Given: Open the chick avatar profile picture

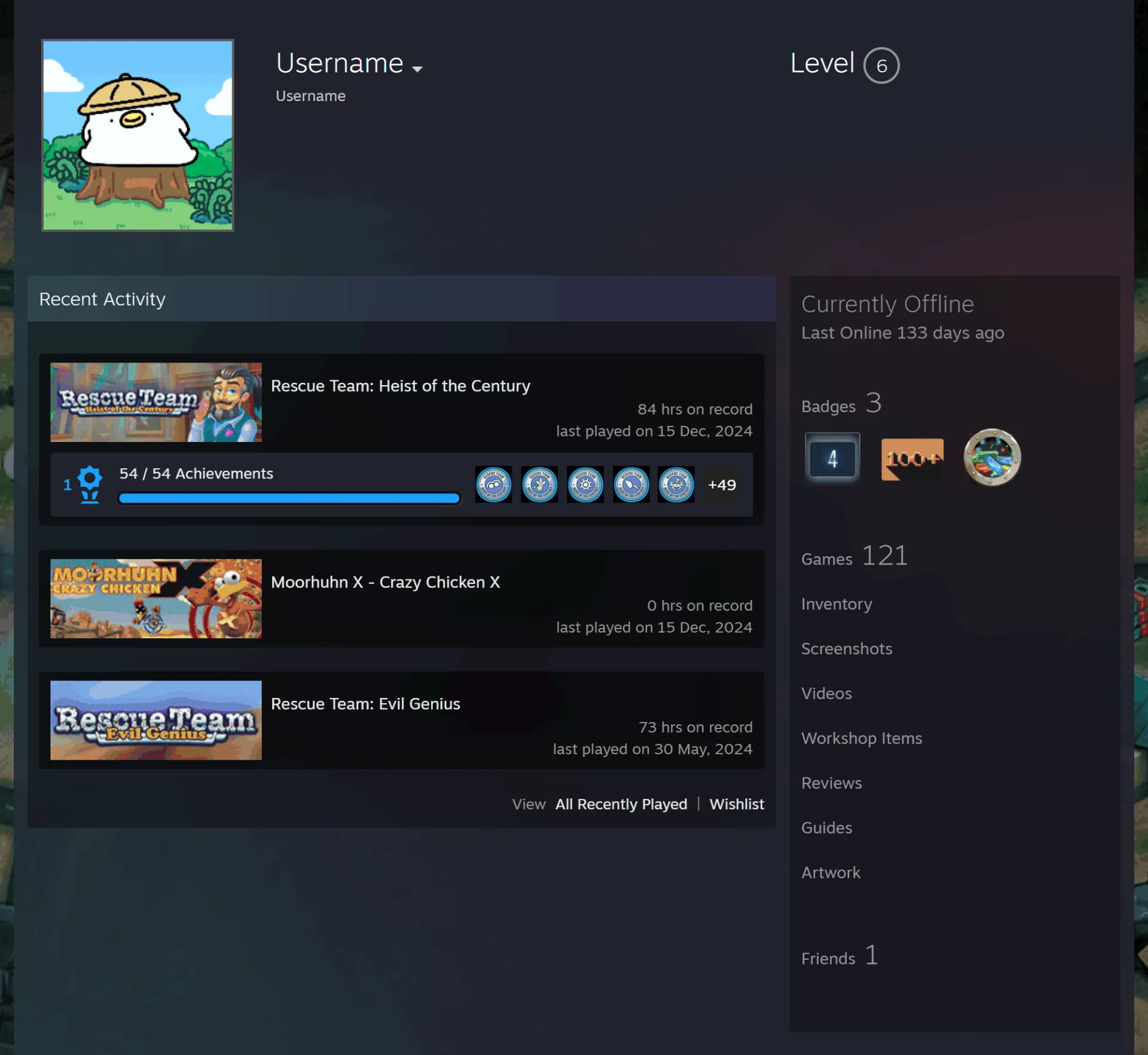Looking at the screenshot, I should point(138,135).
